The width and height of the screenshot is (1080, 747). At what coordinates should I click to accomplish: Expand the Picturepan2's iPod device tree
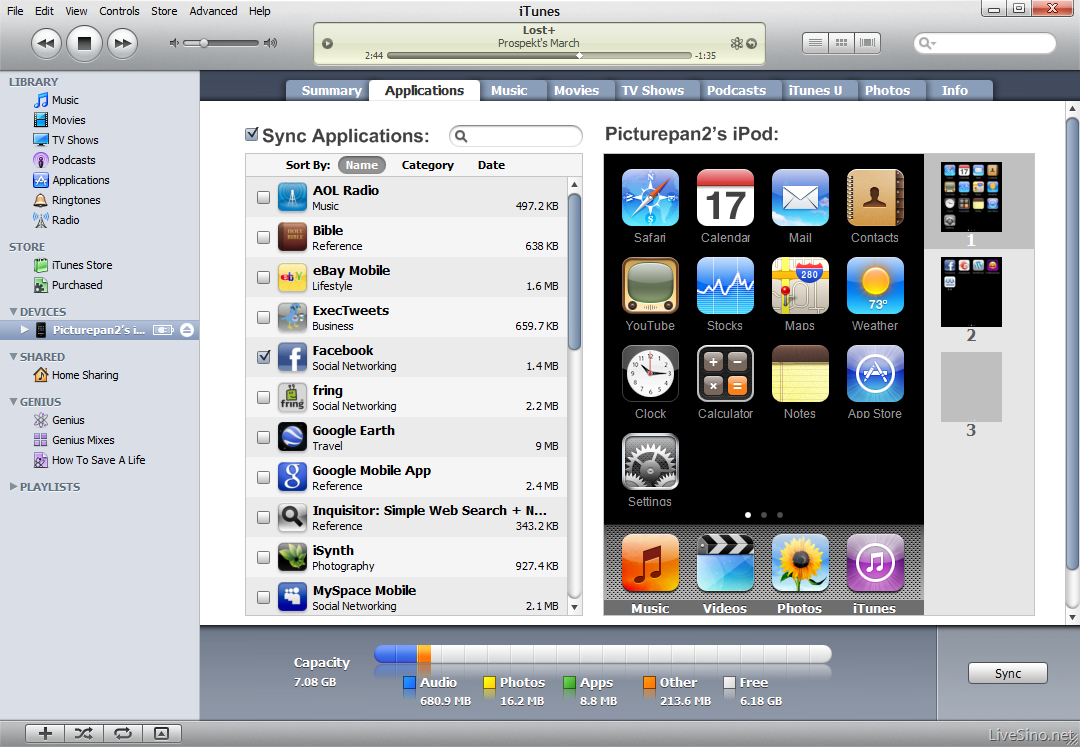tap(25, 330)
